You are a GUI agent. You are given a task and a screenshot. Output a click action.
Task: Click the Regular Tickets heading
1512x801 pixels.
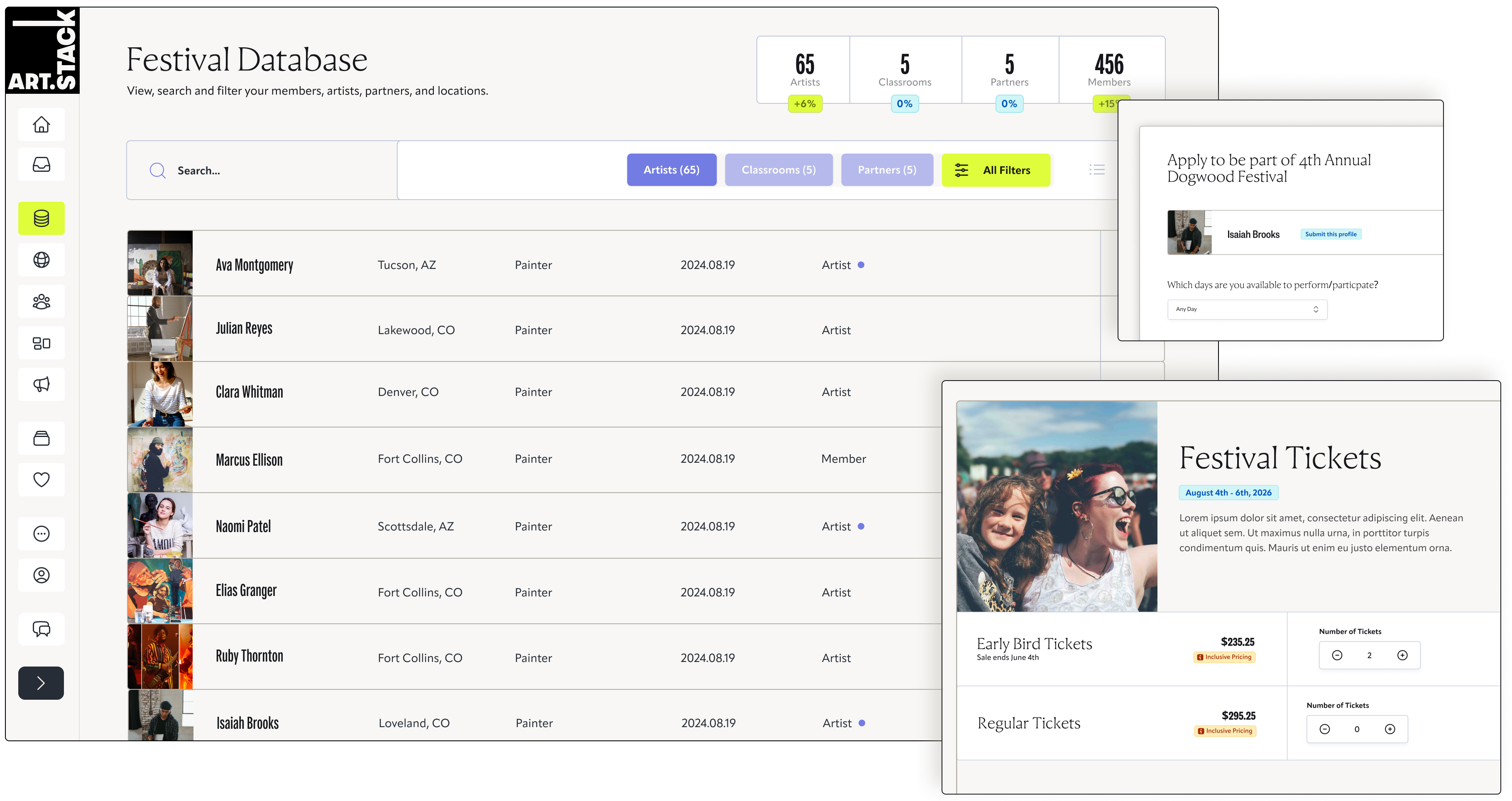pos(1029,723)
